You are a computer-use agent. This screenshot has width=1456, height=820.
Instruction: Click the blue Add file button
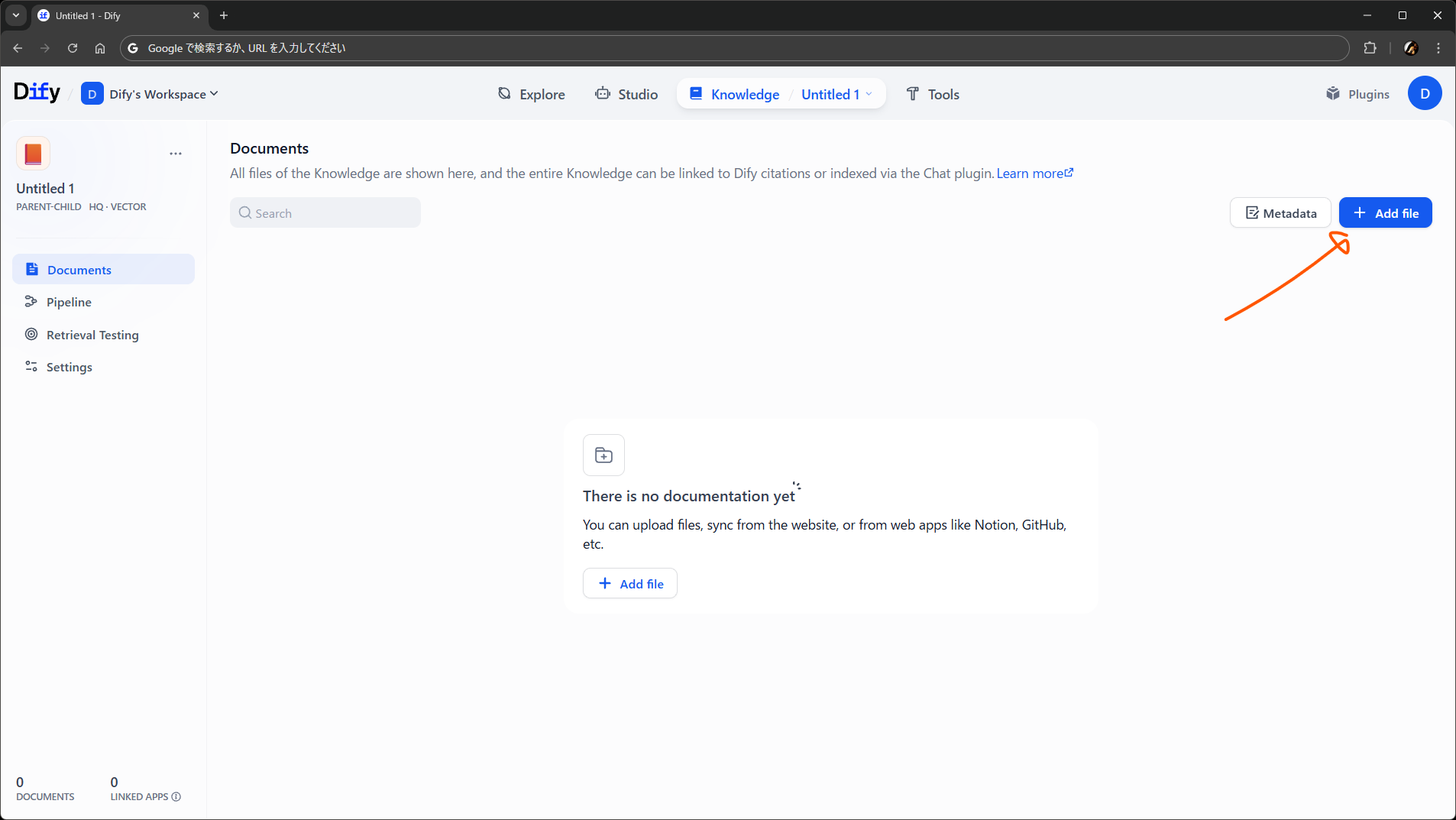pos(1385,213)
